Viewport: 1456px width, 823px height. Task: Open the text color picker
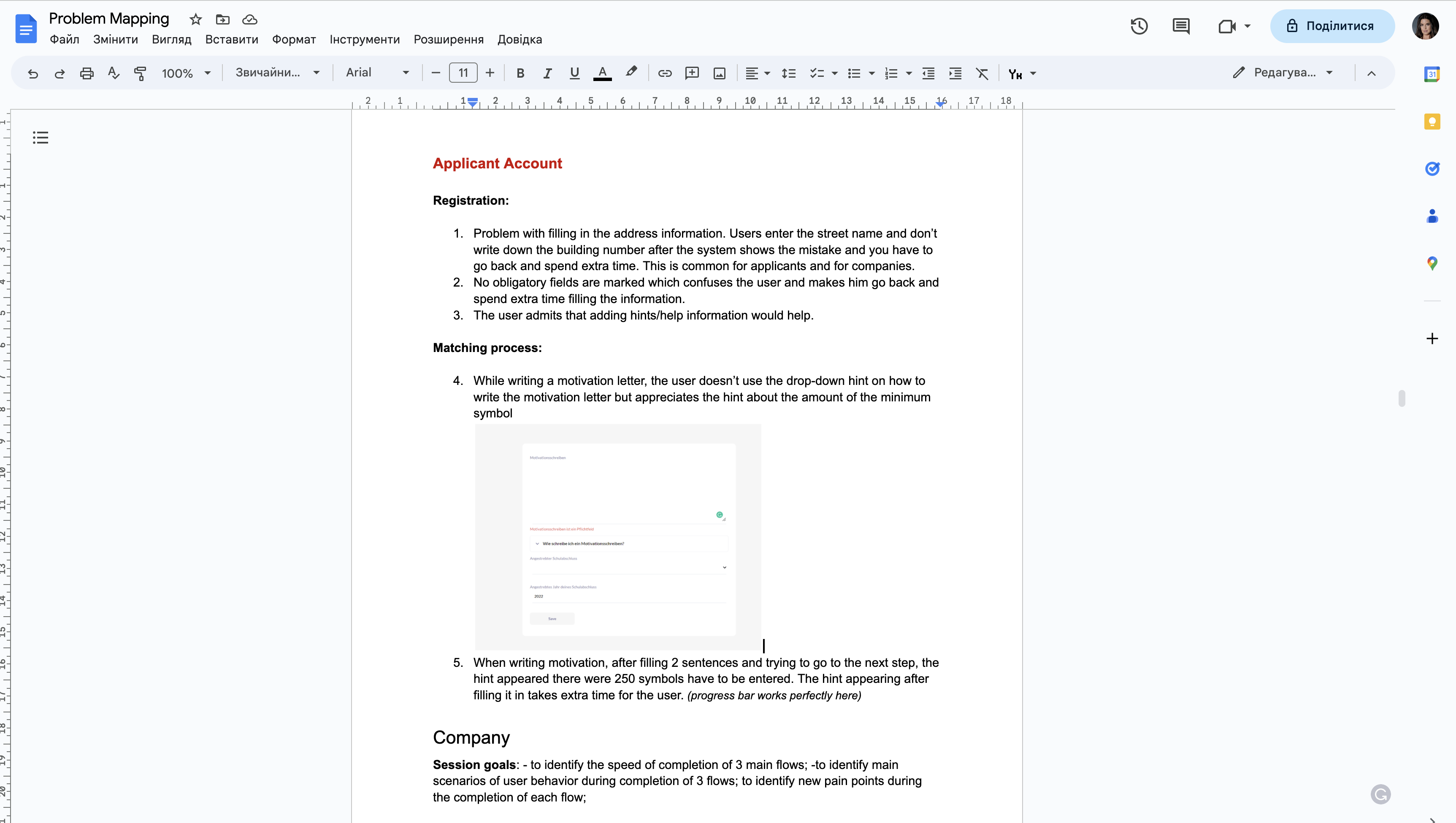[x=603, y=73]
